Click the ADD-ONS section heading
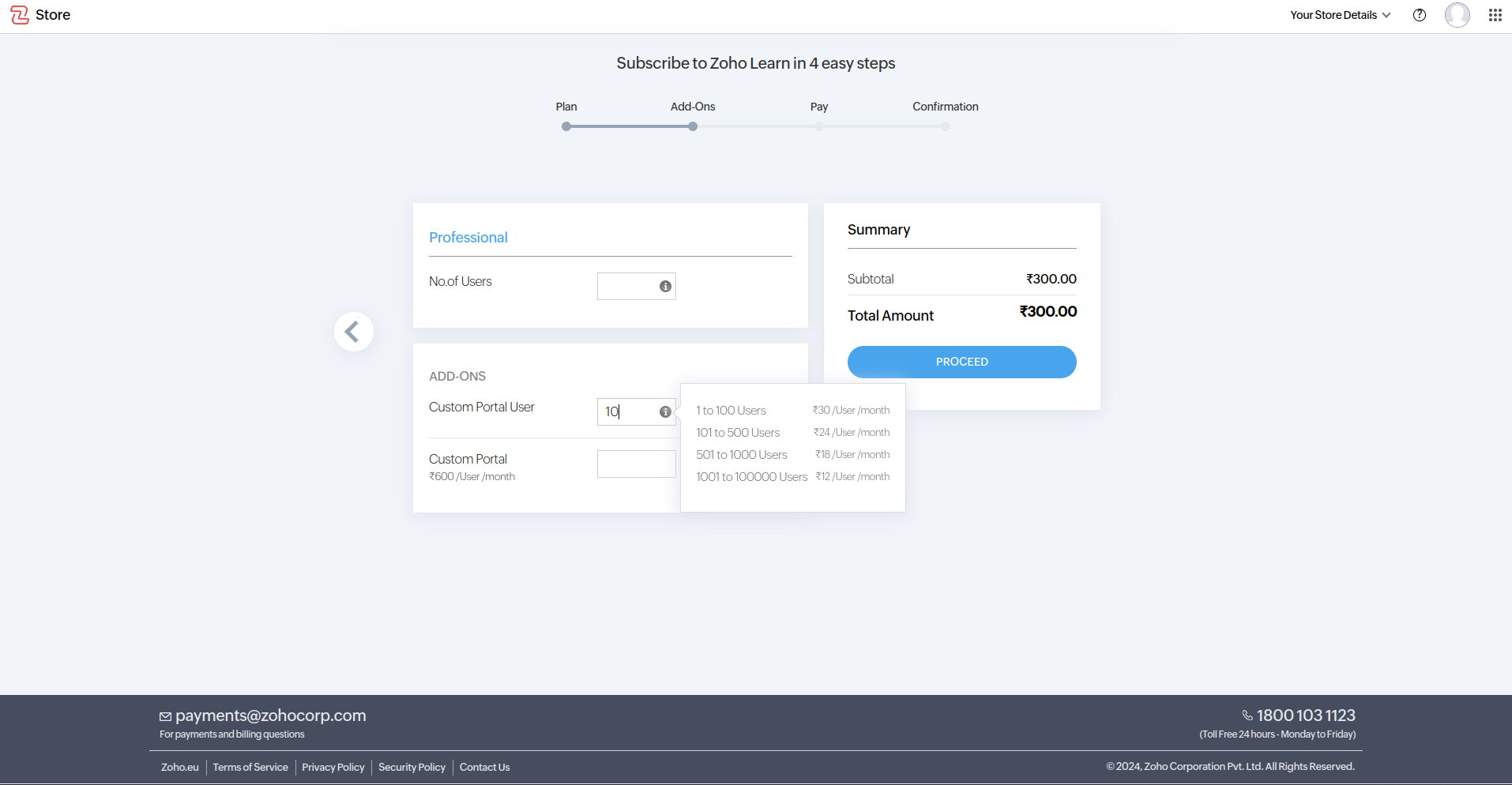1512x785 pixels. tap(457, 377)
